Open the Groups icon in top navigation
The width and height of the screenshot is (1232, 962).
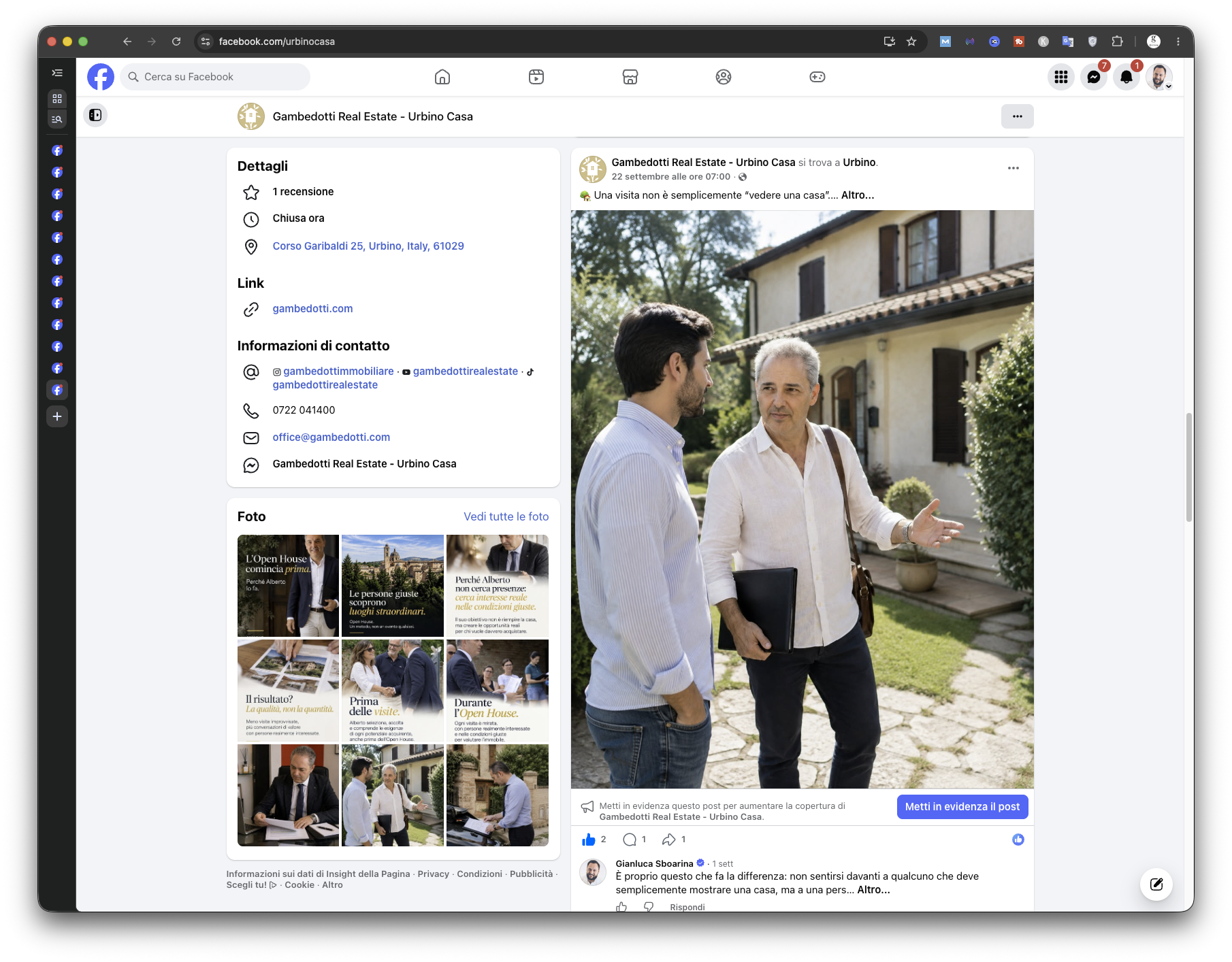click(x=724, y=77)
